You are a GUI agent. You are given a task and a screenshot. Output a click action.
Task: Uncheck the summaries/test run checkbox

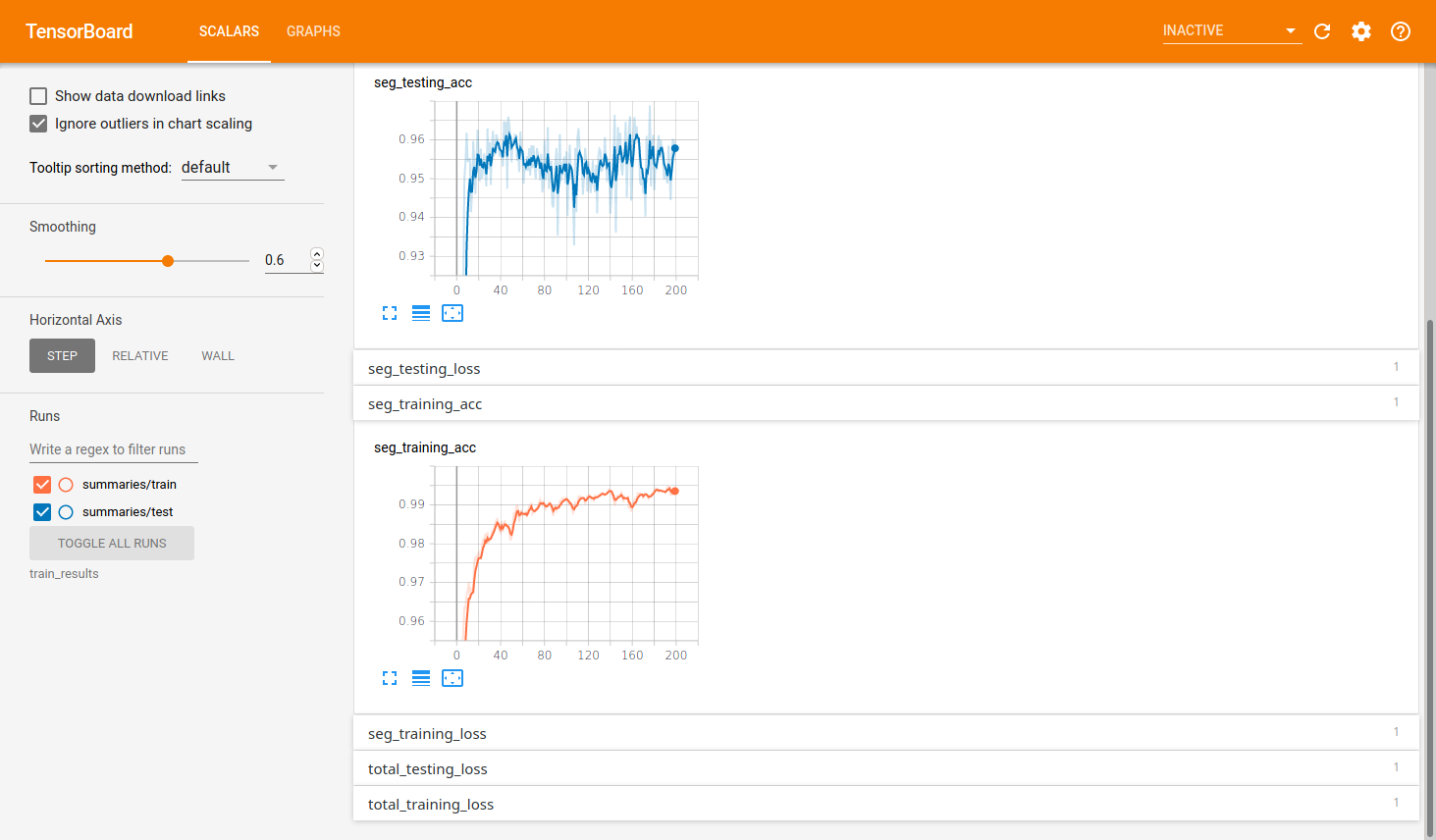pos(42,512)
